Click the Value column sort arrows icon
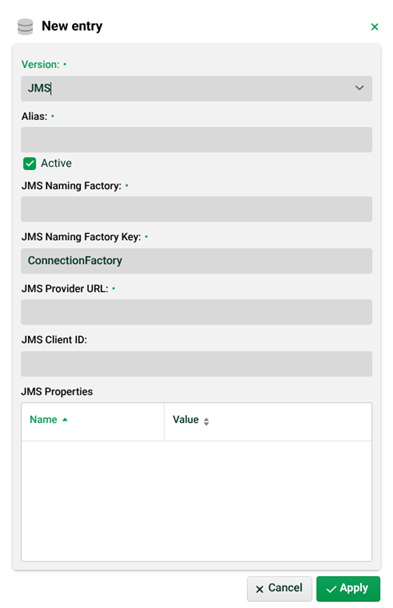393x608 pixels. [x=206, y=421]
